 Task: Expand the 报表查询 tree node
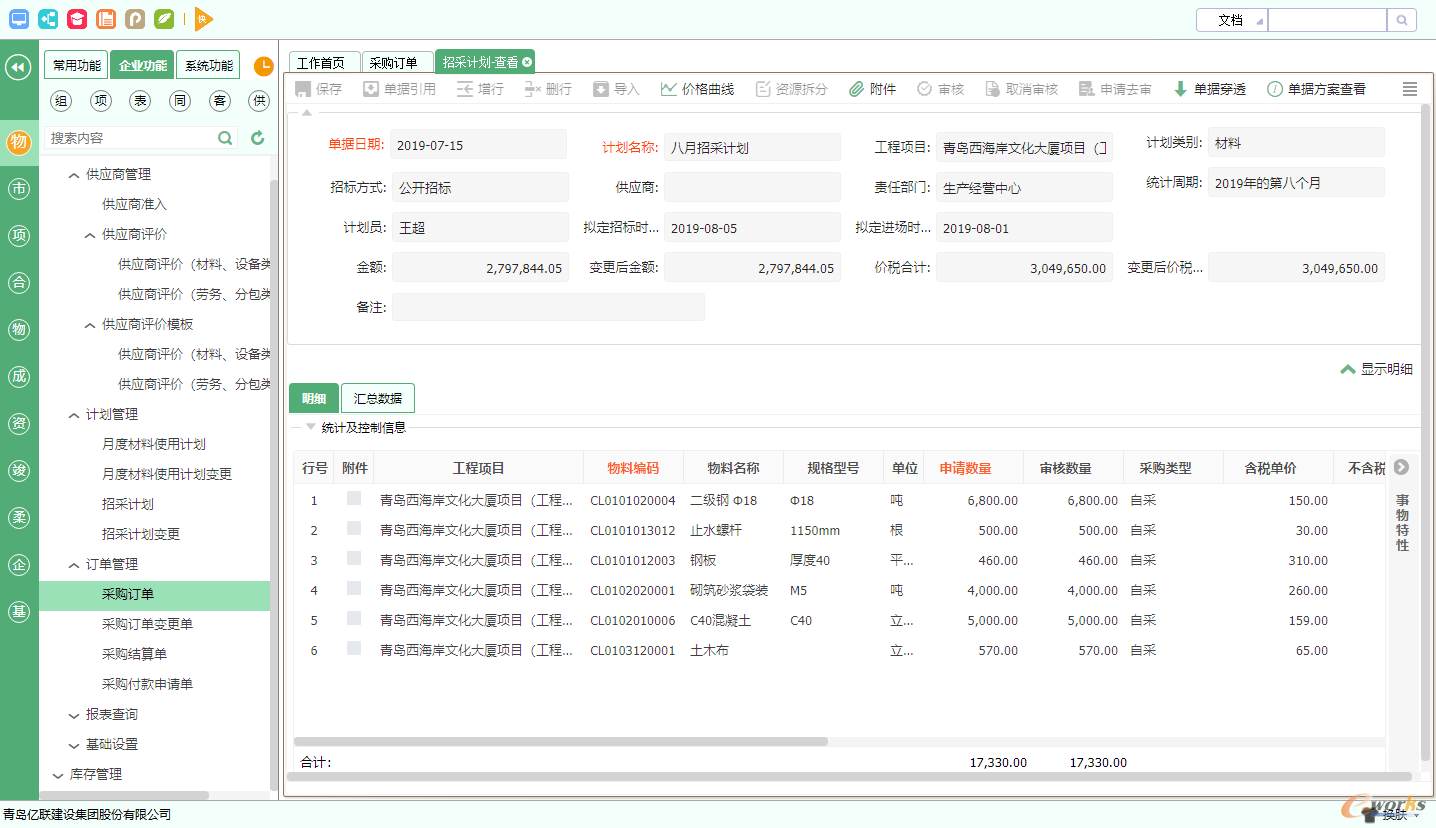74,715
